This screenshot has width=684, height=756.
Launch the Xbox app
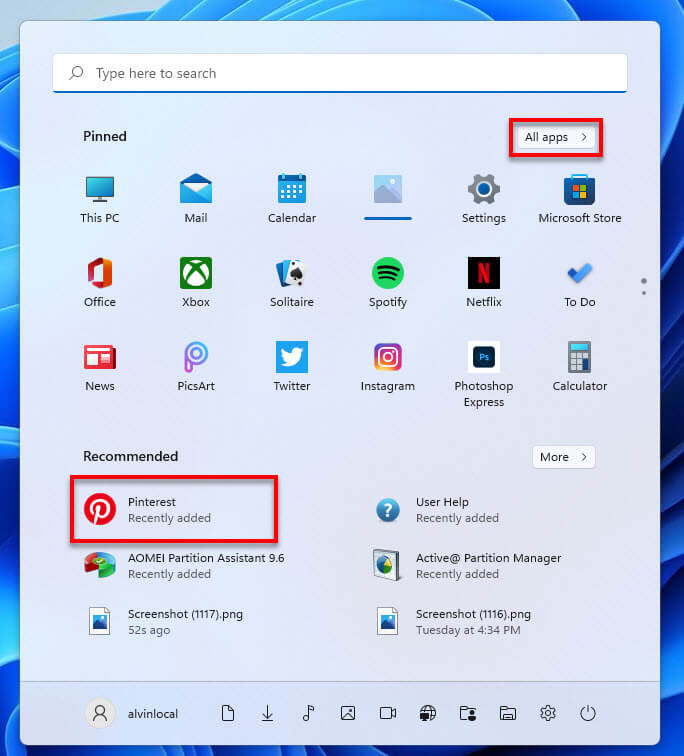pyautogui.click(x=196, y=283)
